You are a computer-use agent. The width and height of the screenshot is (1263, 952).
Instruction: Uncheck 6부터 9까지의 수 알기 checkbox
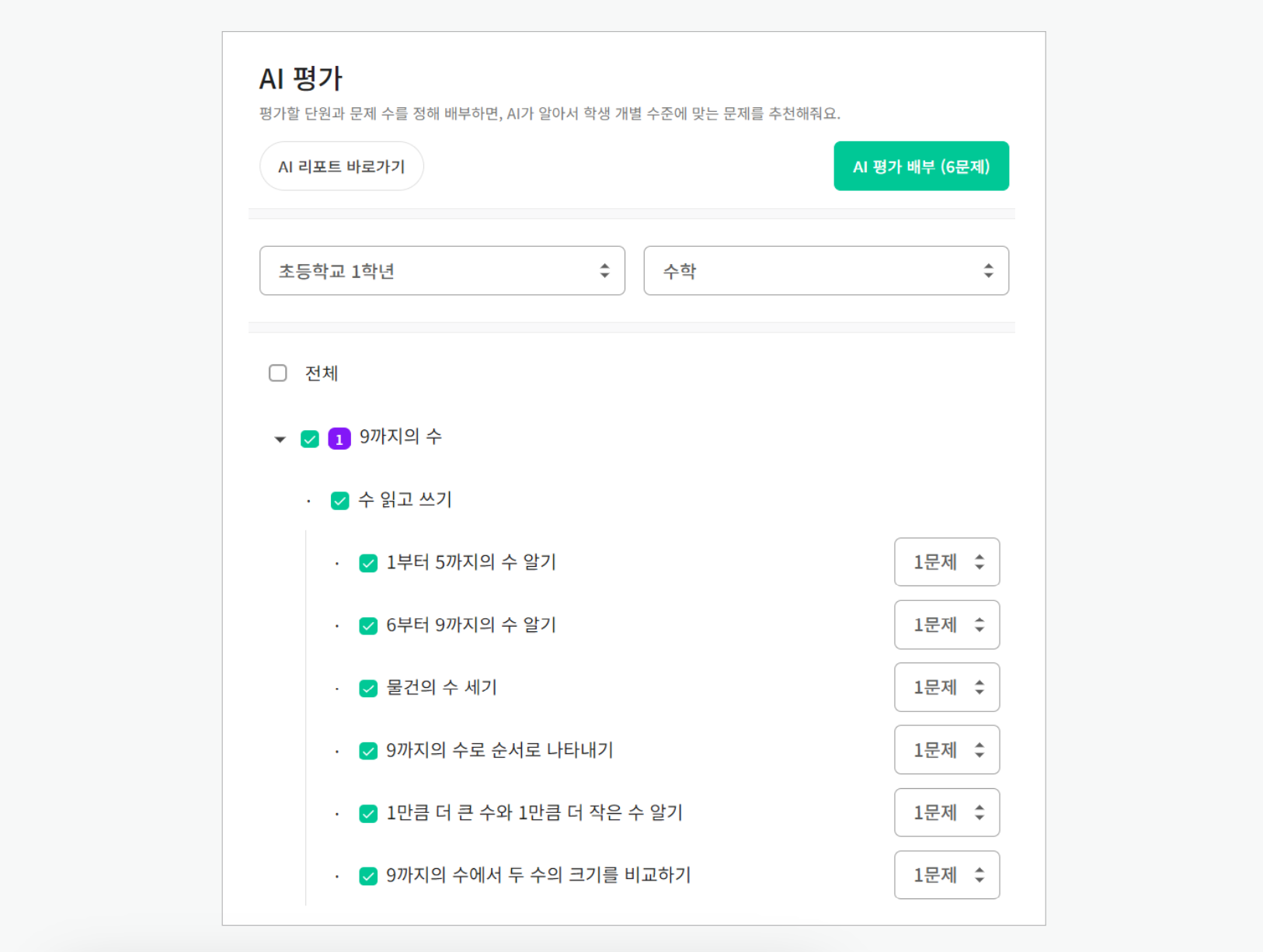tap(368, 626)
